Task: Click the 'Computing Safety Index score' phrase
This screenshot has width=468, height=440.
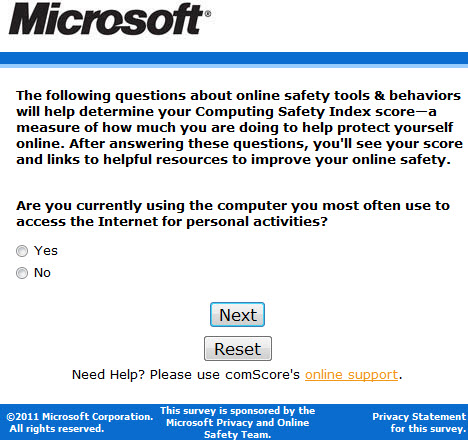Action: (305, 112)
